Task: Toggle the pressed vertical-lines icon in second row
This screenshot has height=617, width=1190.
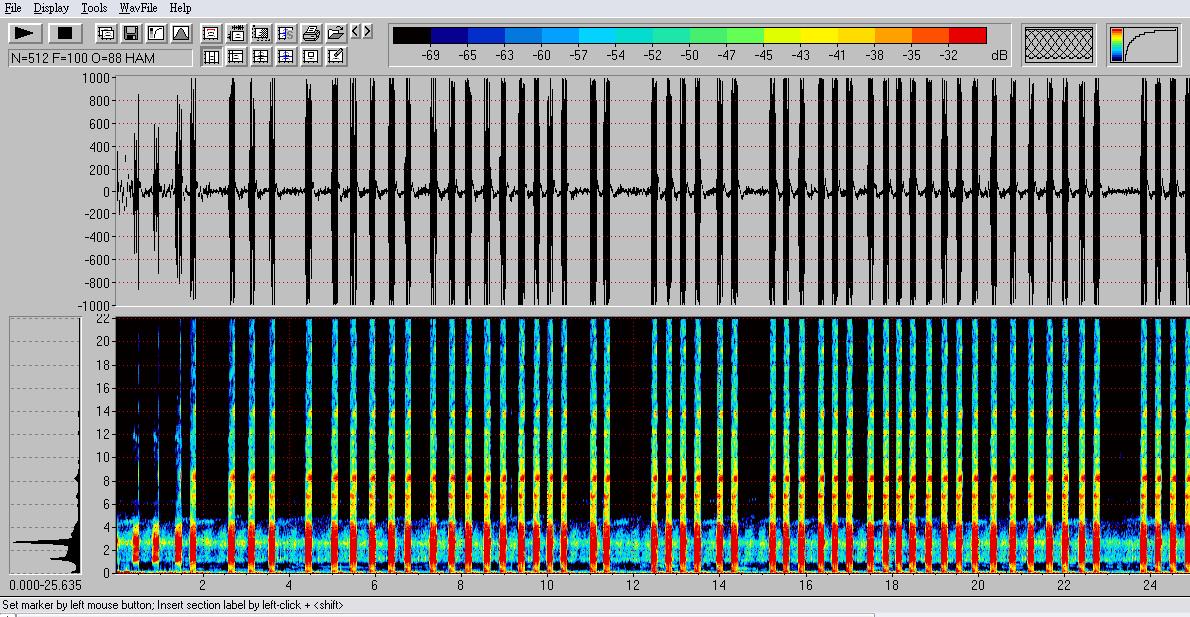Action: [x=211, y=57]
